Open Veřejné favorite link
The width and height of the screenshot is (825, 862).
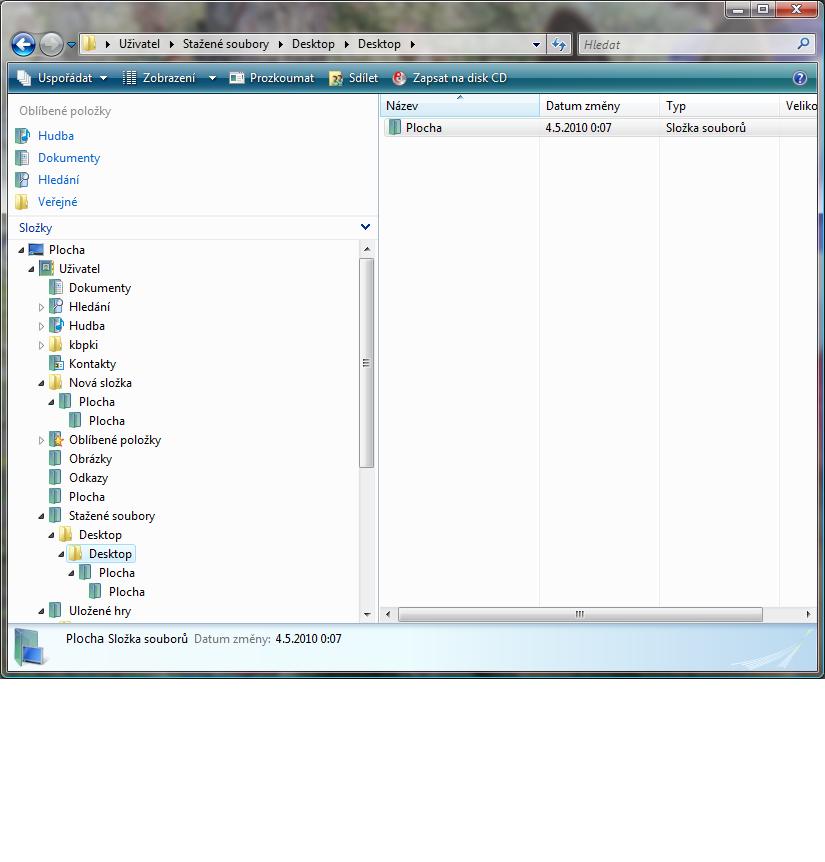click(x=57, y=202)
